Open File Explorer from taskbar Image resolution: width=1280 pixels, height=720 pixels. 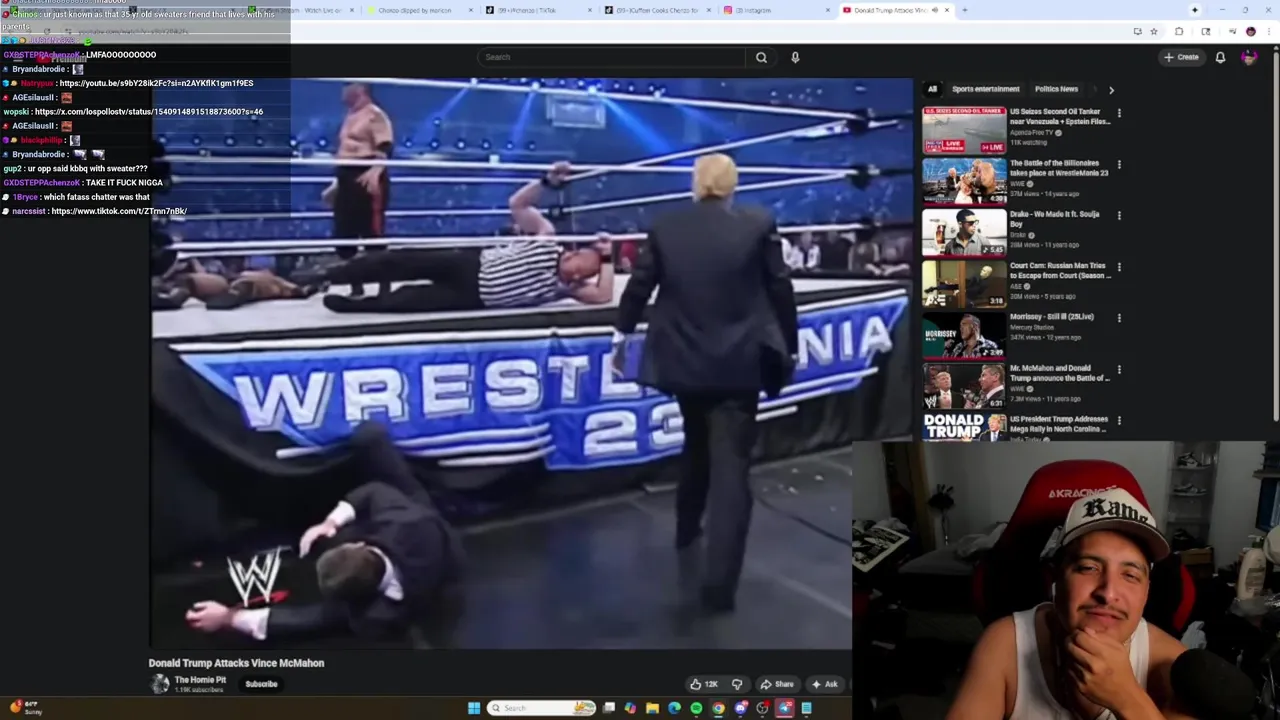652,708
